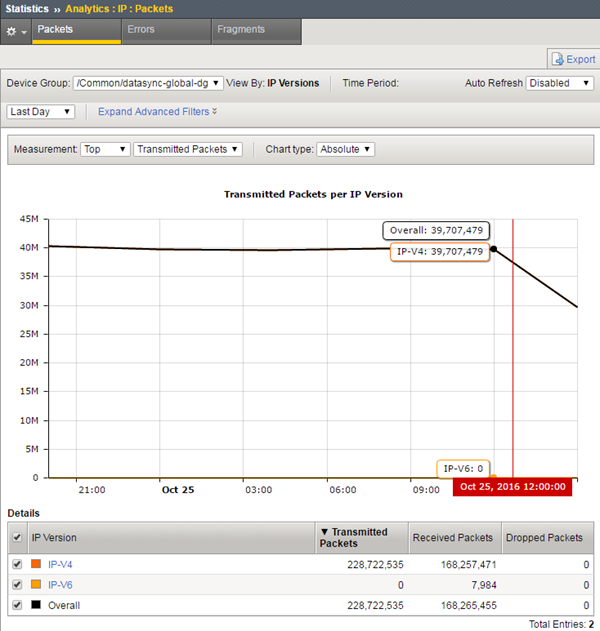Sort by Received Packets column header

pos(452,538)
